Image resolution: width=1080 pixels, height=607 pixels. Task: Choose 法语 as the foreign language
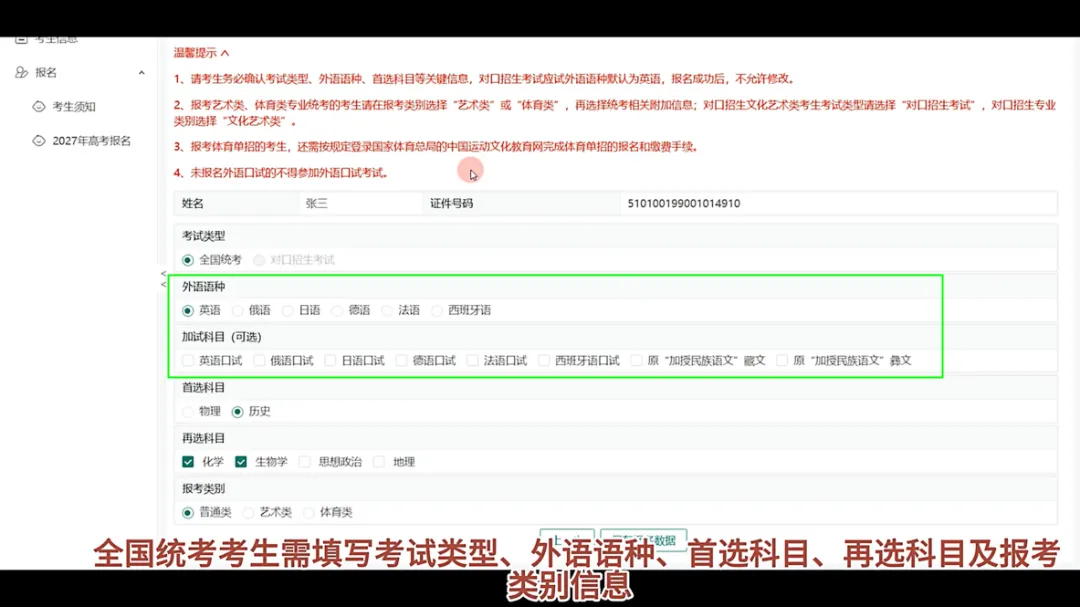[387, 311]
